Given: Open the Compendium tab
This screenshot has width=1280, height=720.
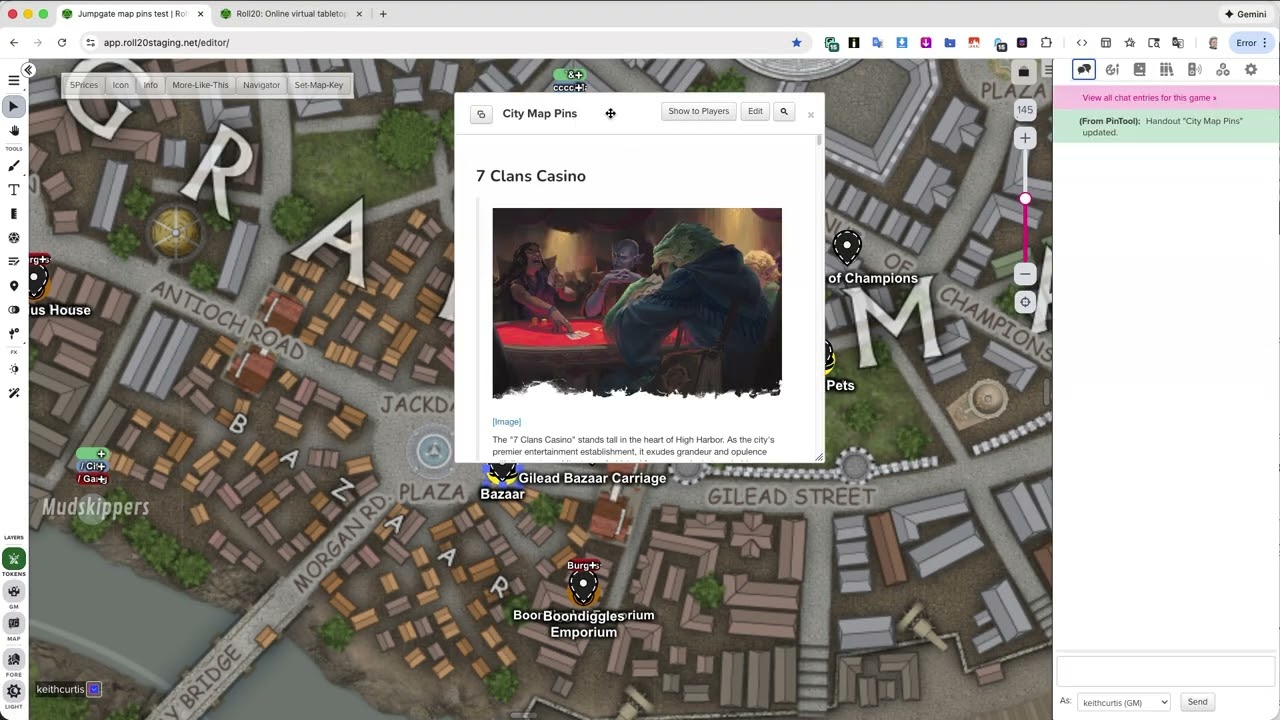Looking at the screenshot, I should tap(1166, 69).
